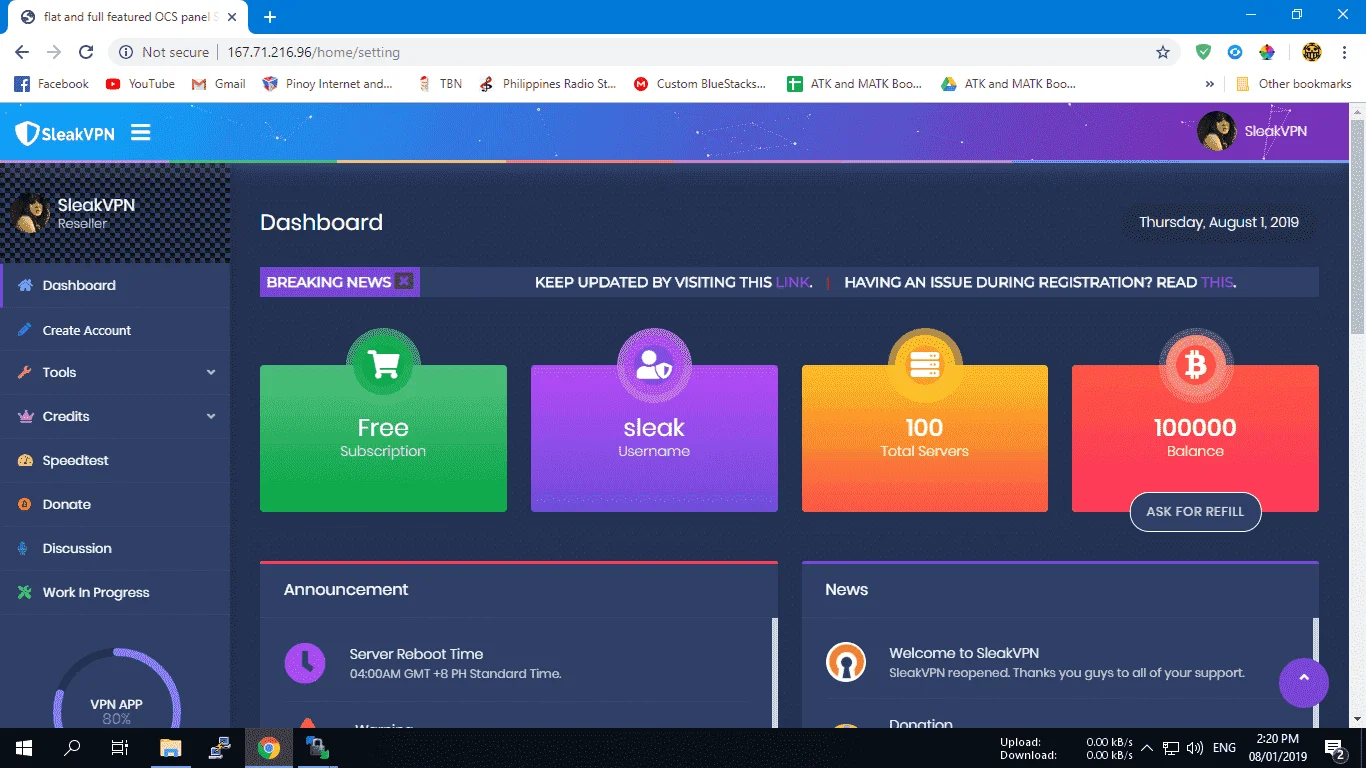
Task: Open the Windows notification center
Action: coord(1334,748)
